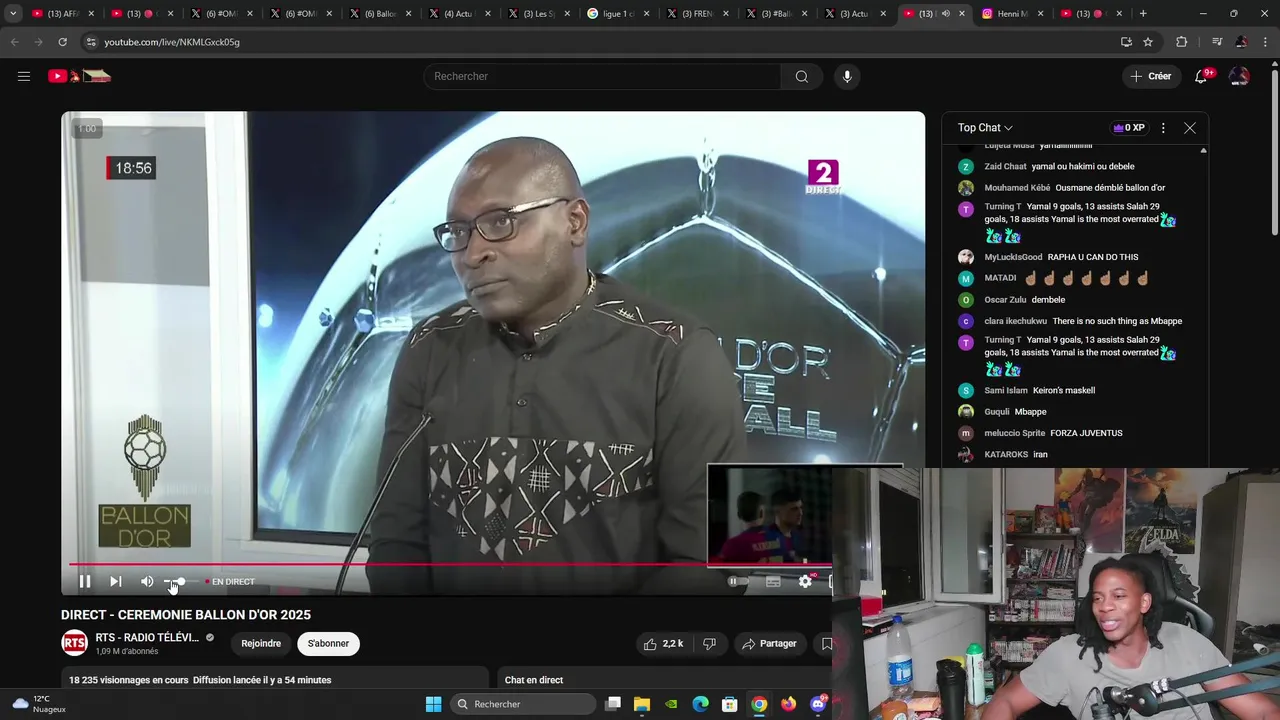
Task: Open the 0 XP chat points badge
Action: (x=1129, y=128)
